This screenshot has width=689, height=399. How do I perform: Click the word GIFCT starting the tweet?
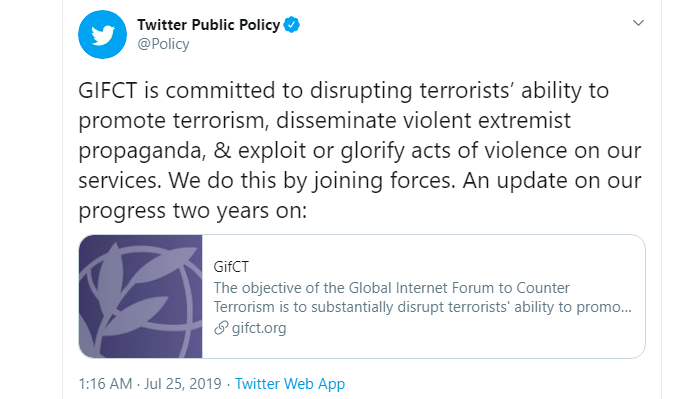coord(108,91)
